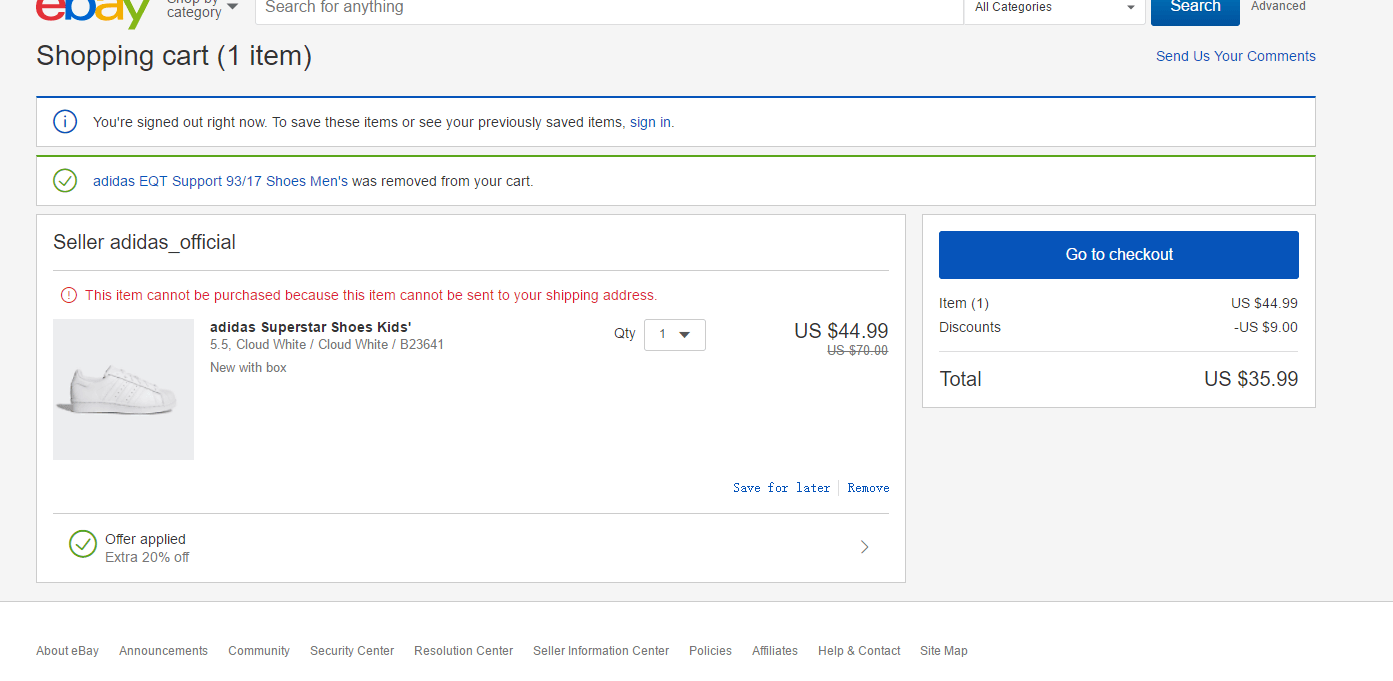1393x681 pixels.
Task: Click the blue info circle icon
Action: tap(65, 122)
